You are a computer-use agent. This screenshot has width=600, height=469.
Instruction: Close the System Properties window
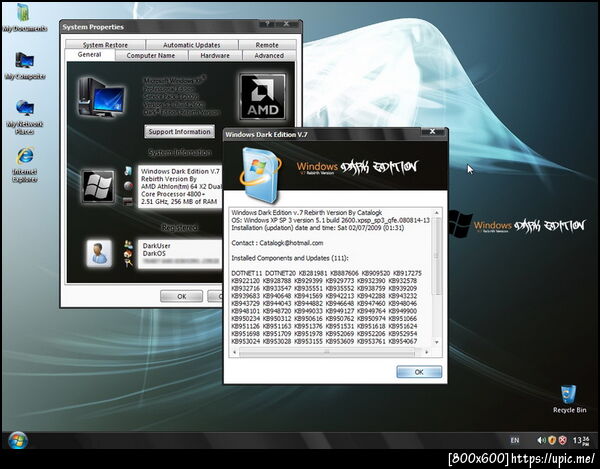286,24
